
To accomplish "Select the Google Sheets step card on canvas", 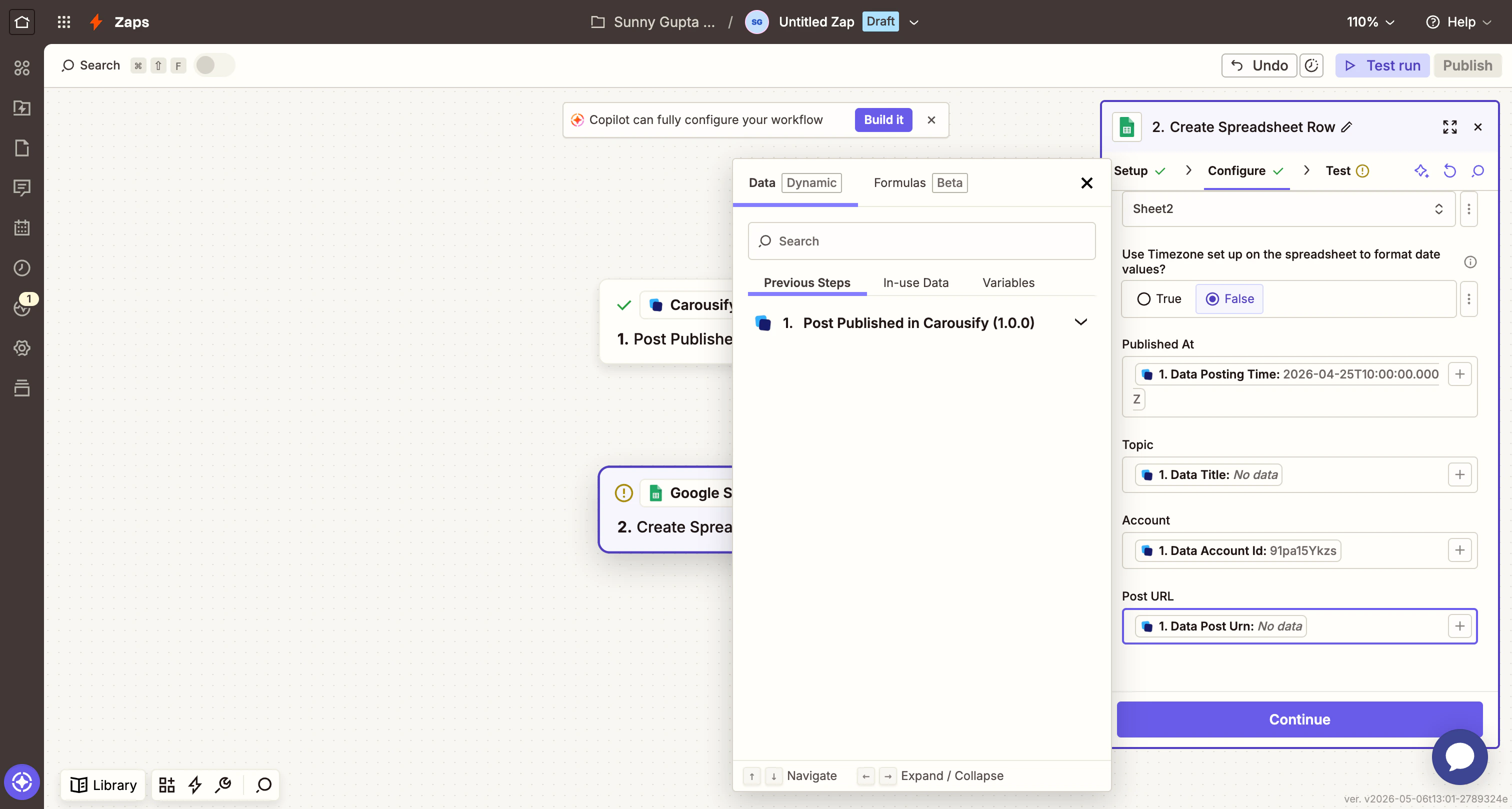I will [x=665, y=509].
